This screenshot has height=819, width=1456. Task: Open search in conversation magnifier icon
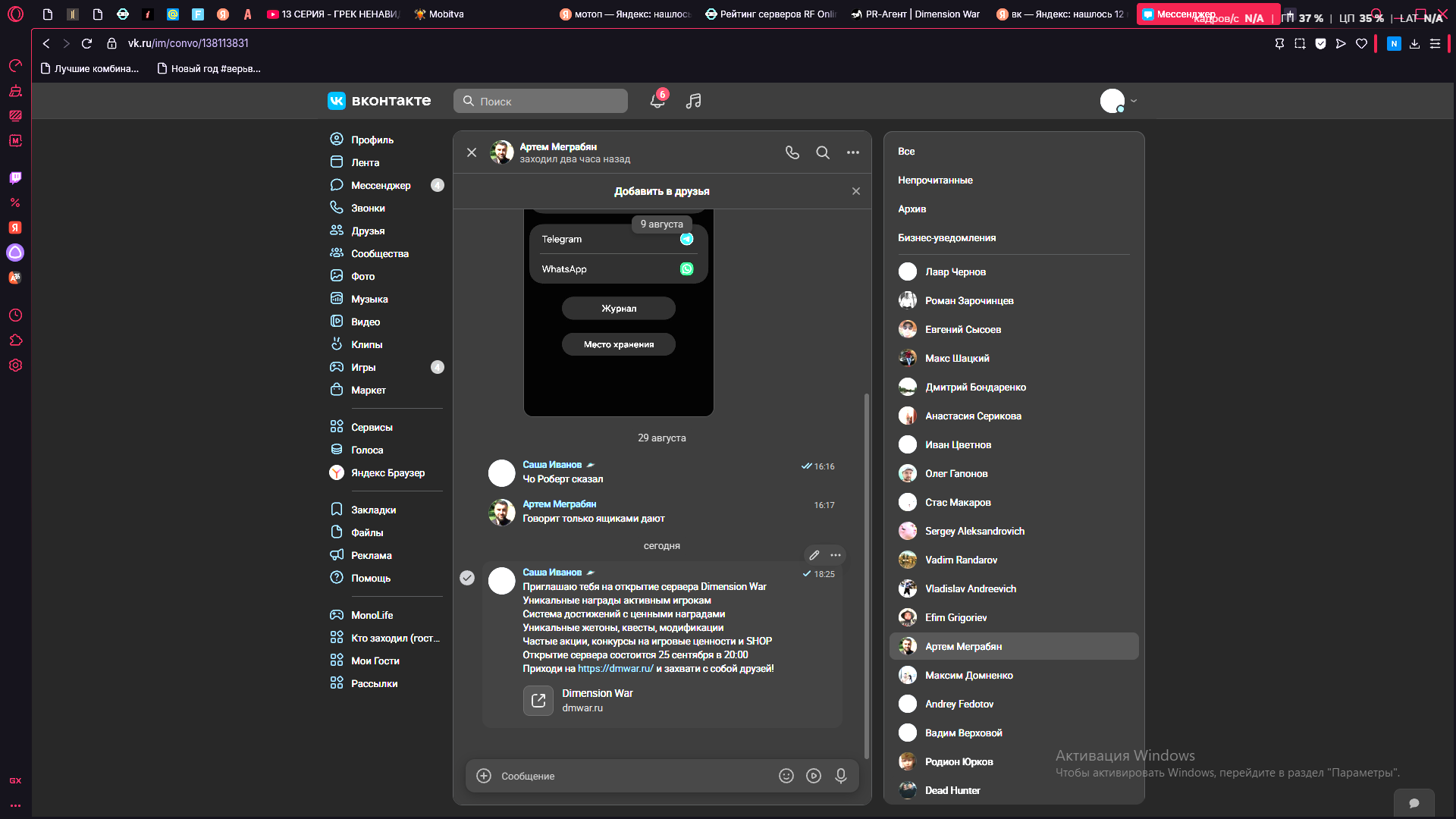[x=823, y=152]
